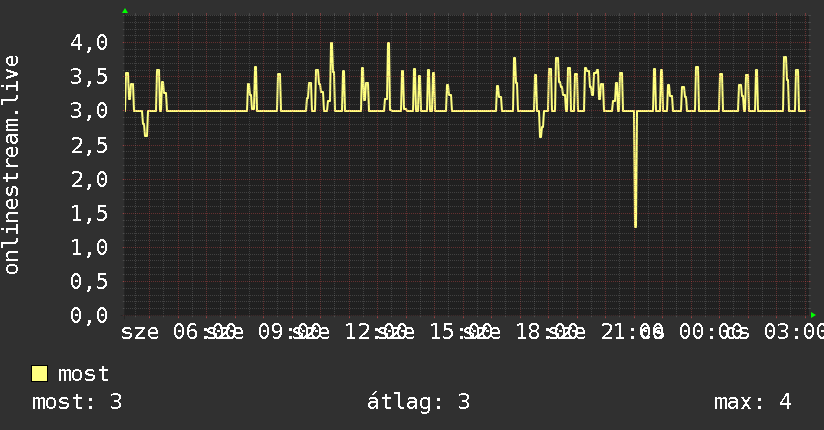824x430 pixels.
Task: Click the 0,0 y-axis label
Action: click(89, 315)
